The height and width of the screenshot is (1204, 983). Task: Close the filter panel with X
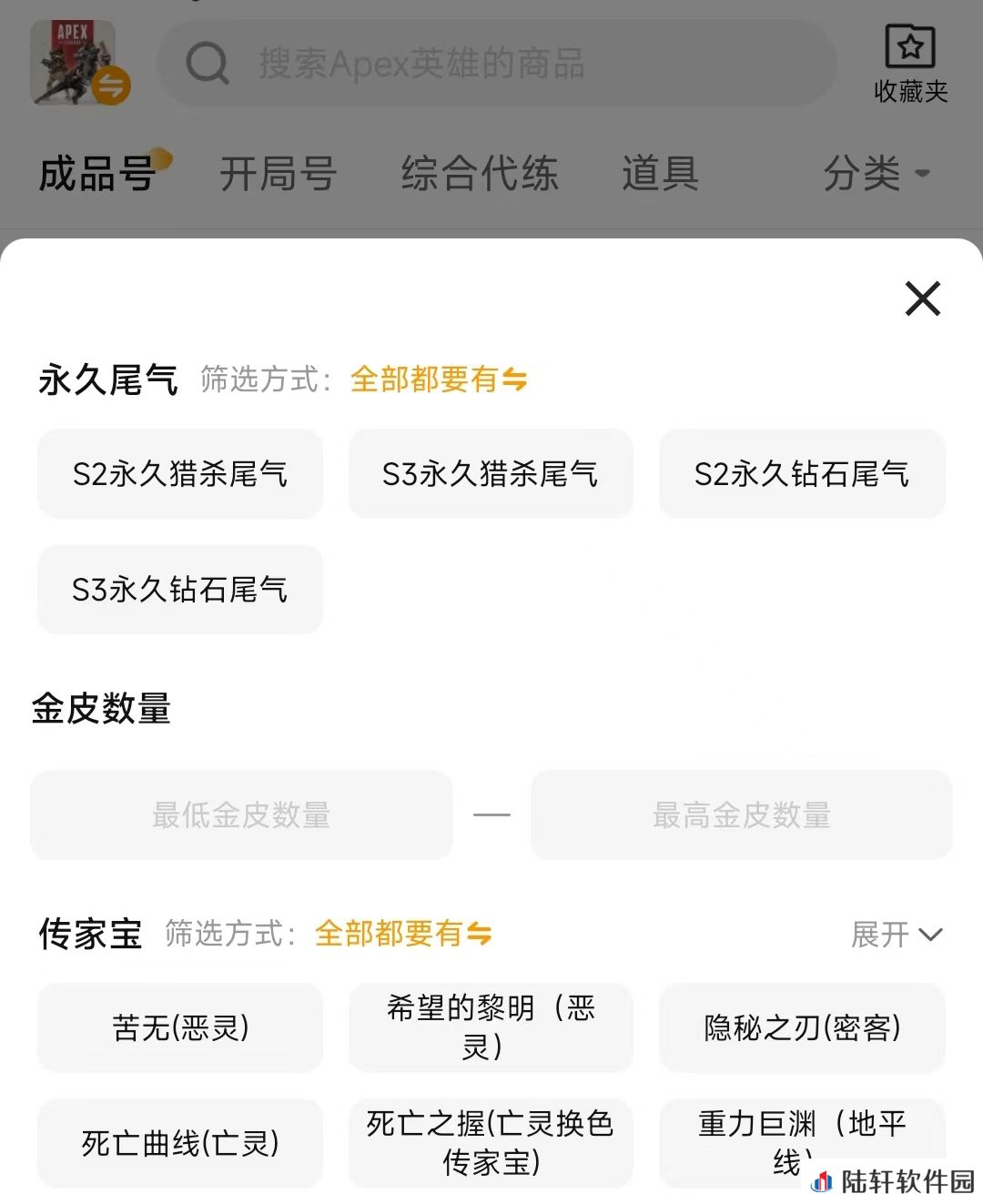point(922,298)
